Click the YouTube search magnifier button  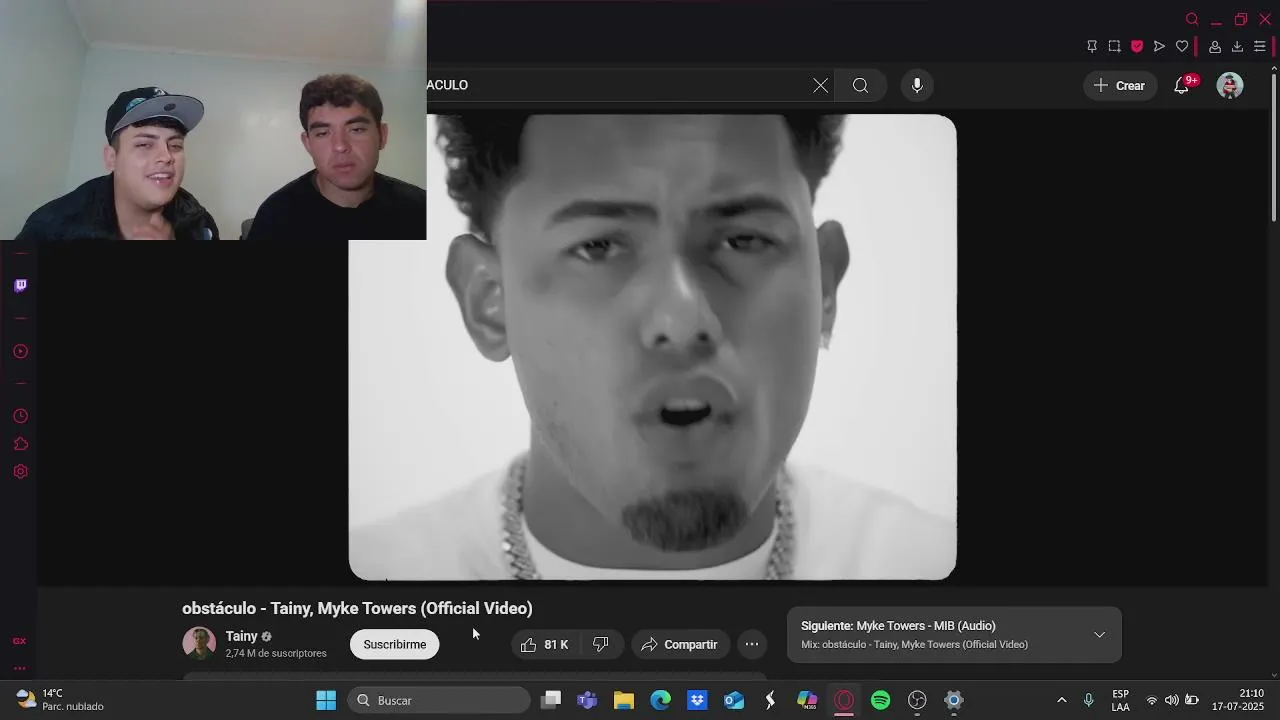tap(860, 85)
